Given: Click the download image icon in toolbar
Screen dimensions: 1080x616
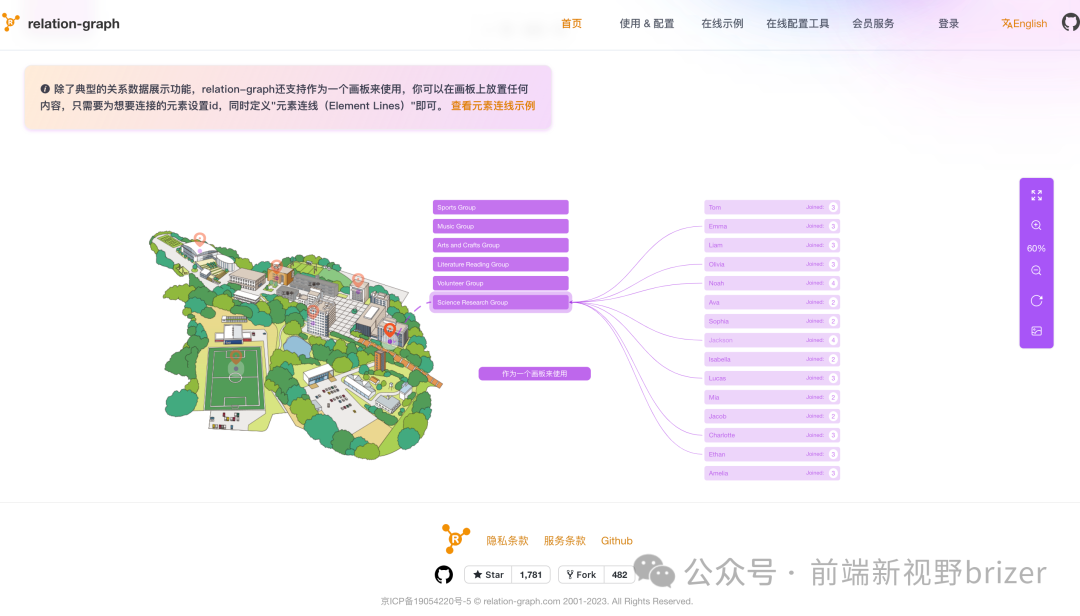Looking at the screenshot, I should (x=1036, y=331).
